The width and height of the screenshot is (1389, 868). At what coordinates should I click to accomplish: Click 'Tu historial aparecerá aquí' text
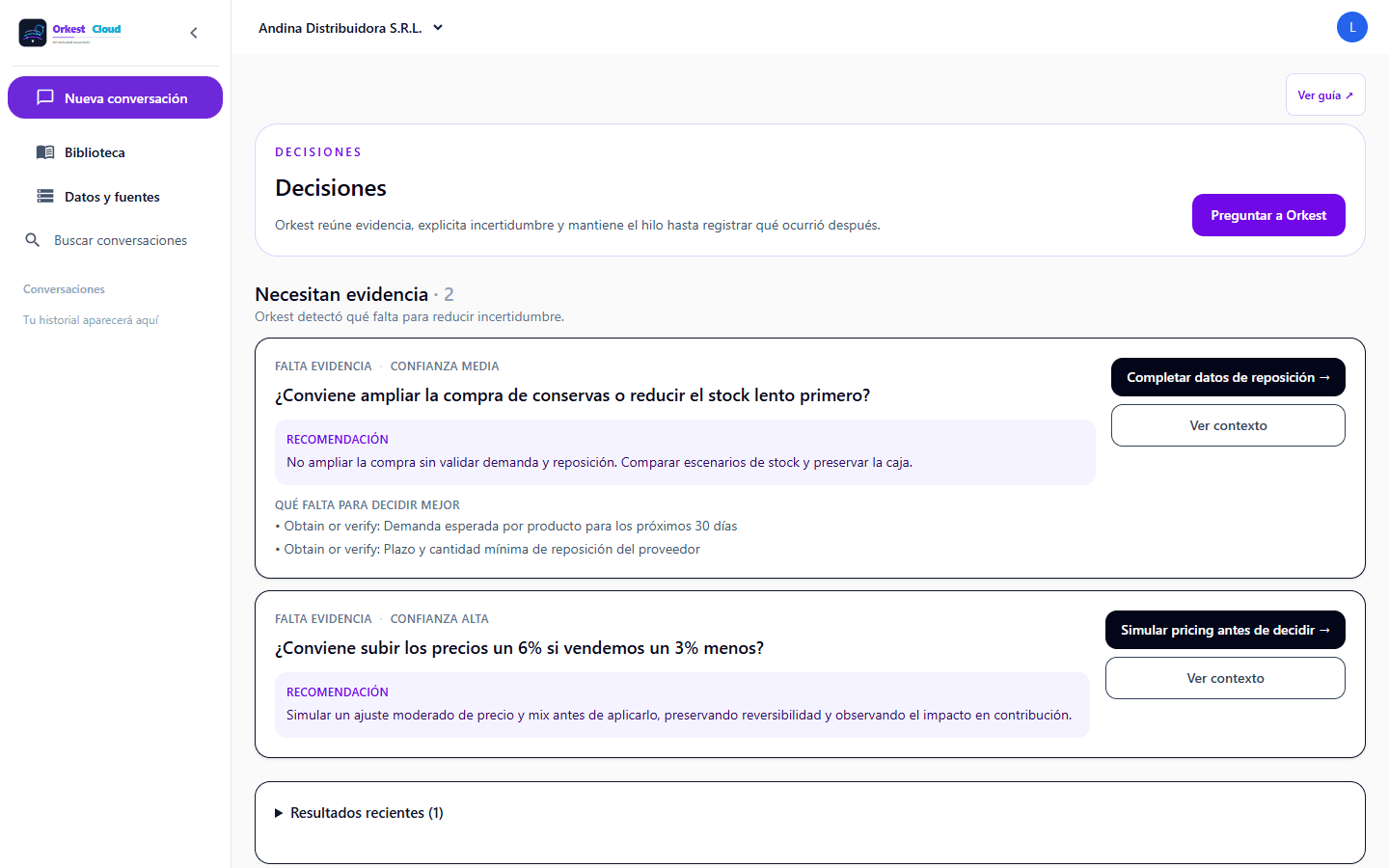(x=91, y=320)
